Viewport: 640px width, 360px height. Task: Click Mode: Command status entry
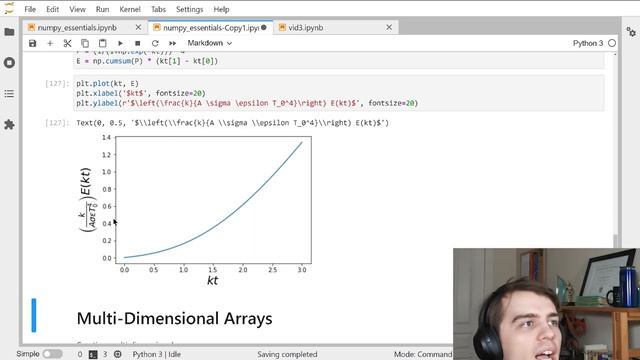tap(423, 354)
